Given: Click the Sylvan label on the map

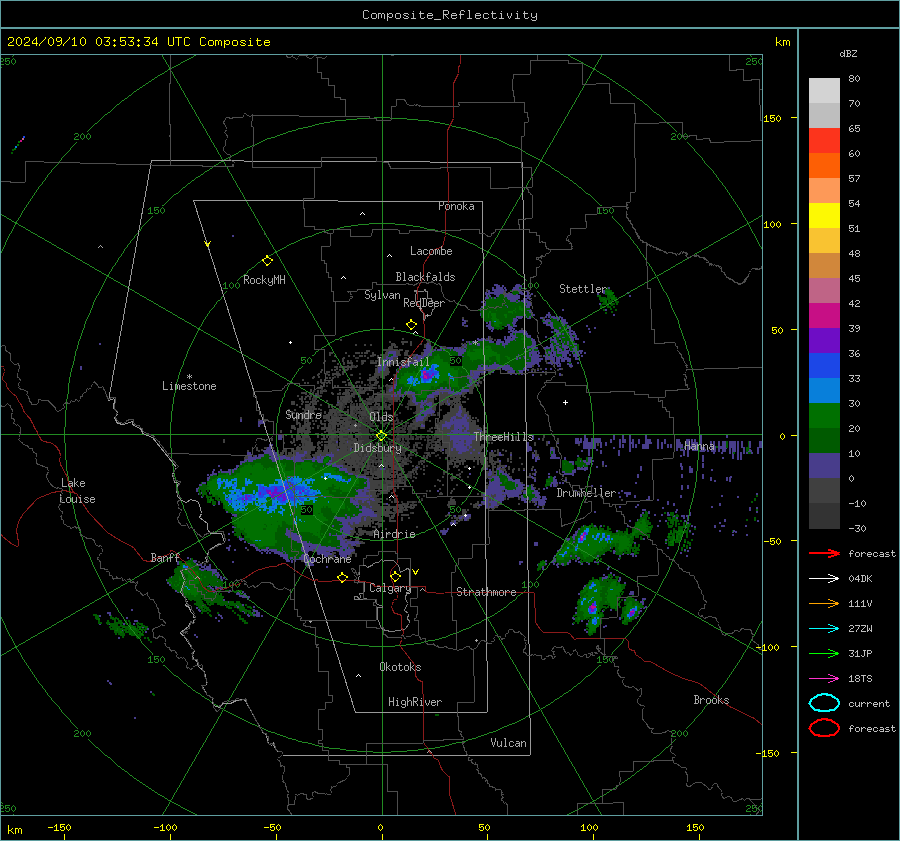Looking at the screenshot, I should point(382,295).
